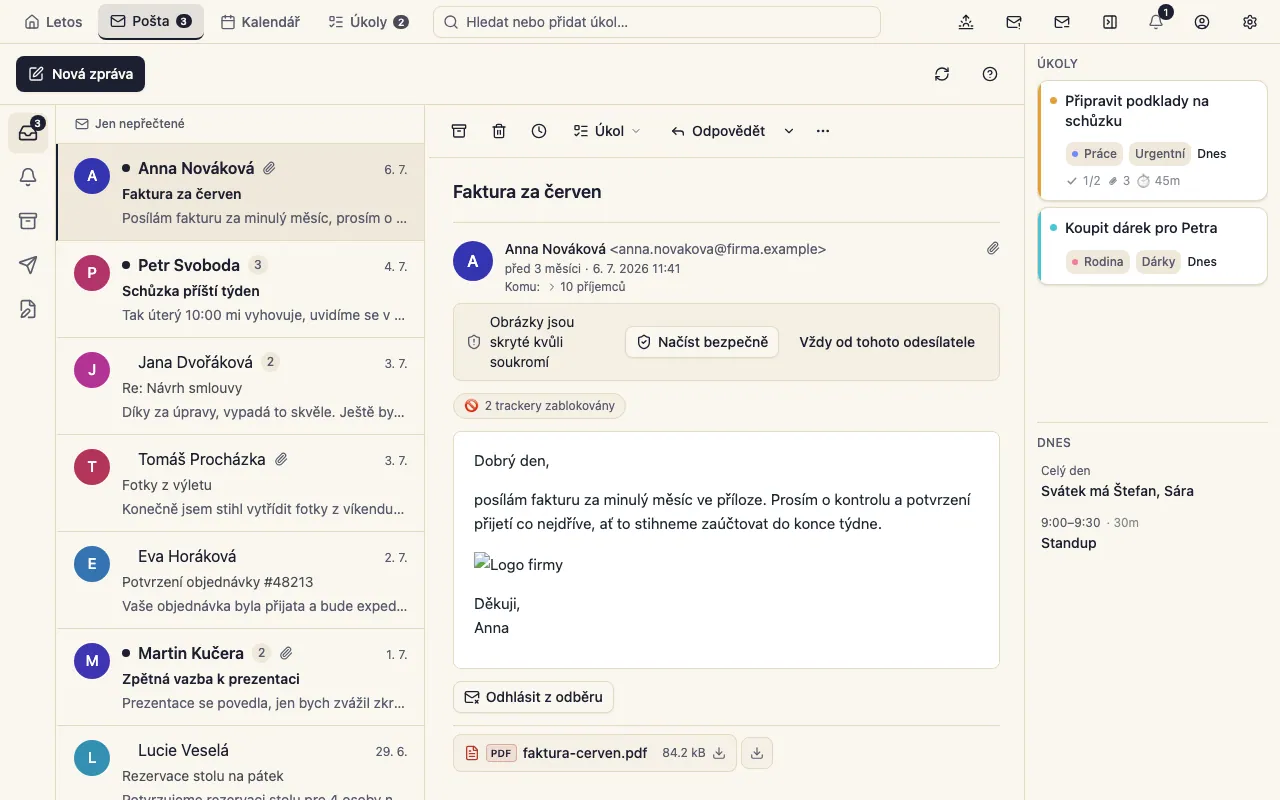The width and height of the screenshot is (1280, 800).
Task: Open the sidebar bell notifications folder
Action: (x=28, y=177)
